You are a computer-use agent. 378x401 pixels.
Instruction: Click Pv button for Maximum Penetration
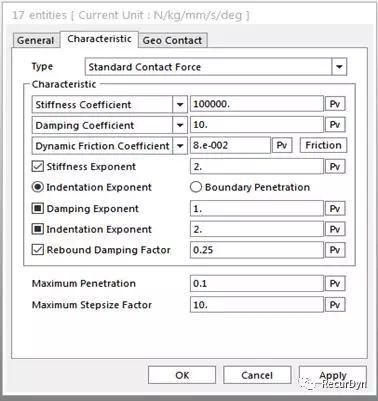pos(335,283)
